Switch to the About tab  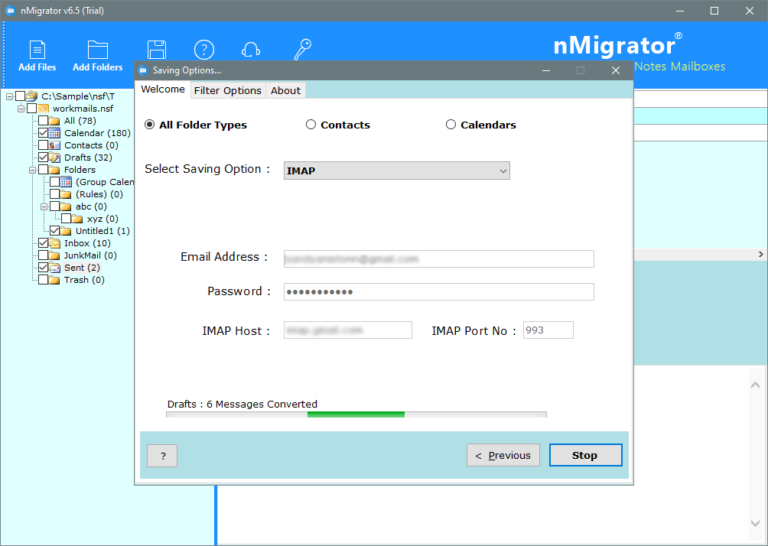(286, 91)
